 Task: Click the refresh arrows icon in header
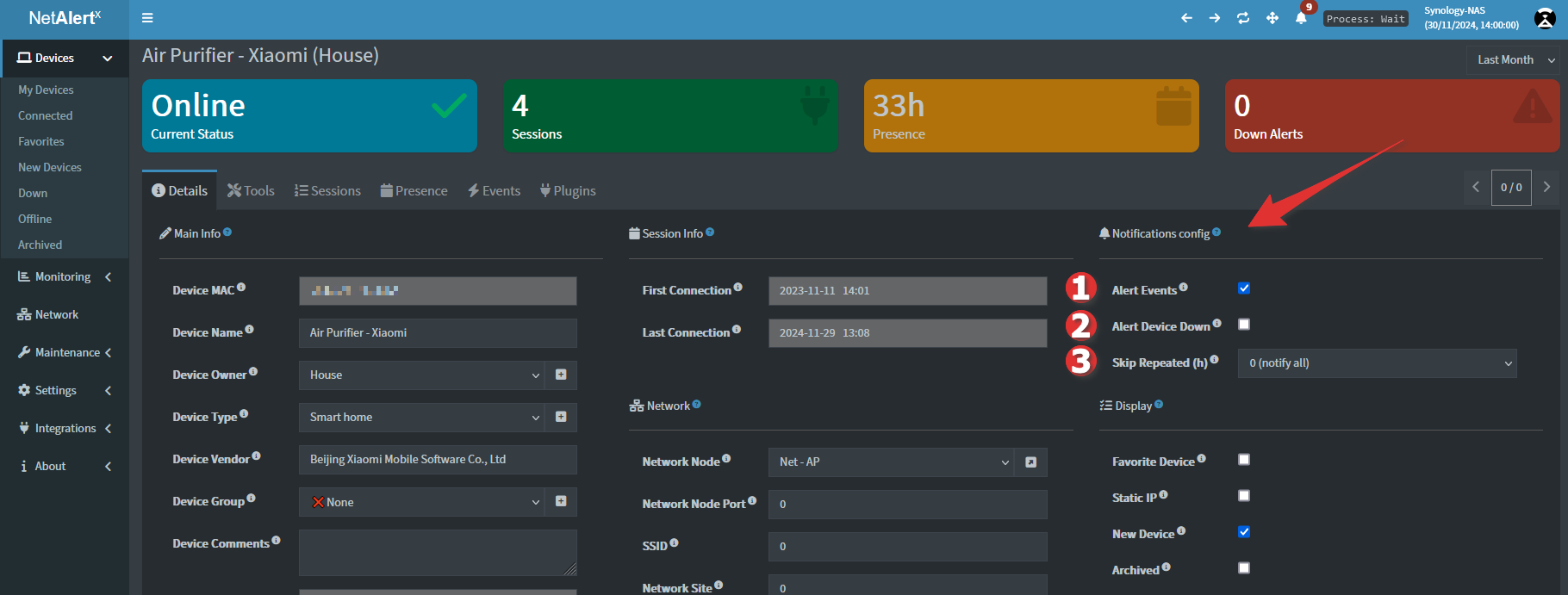point(1243,18)
